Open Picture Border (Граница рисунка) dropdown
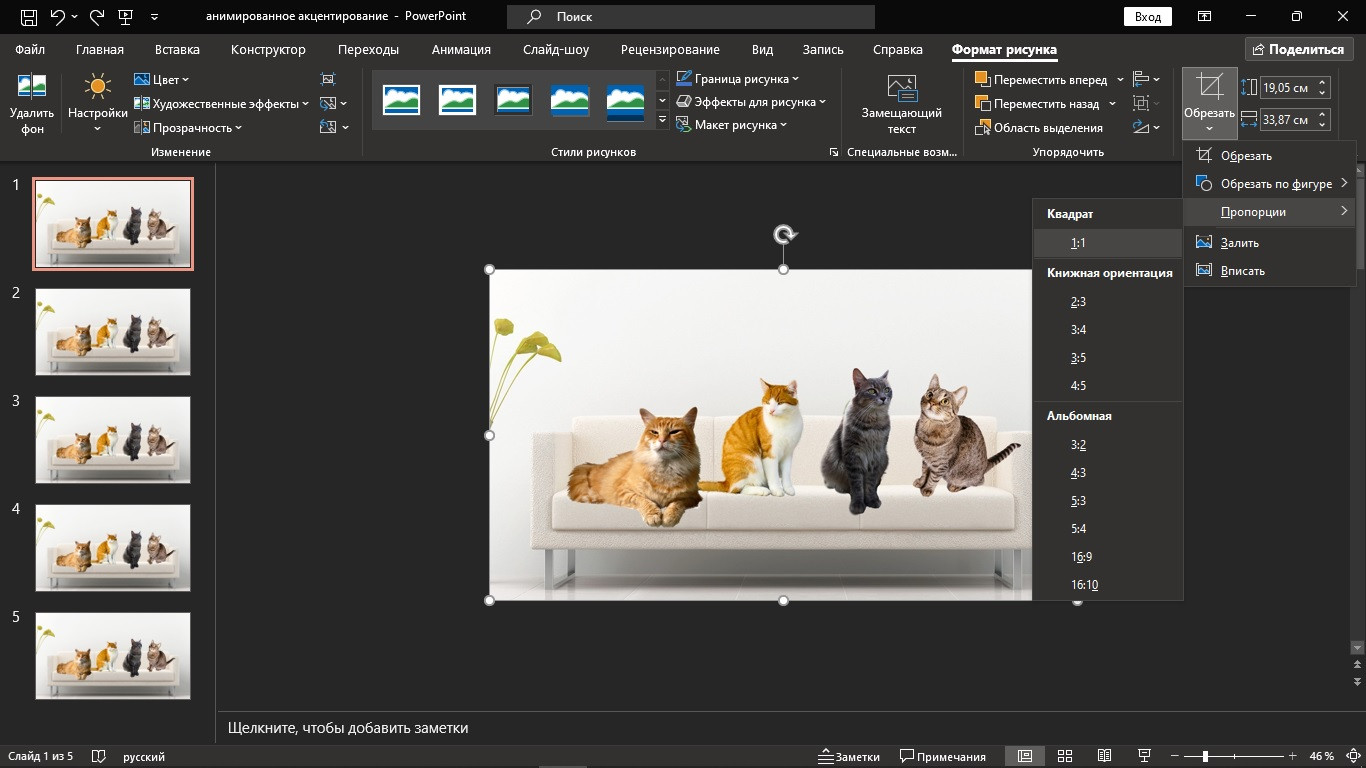The image size is (1366, 768). [x=738, y=79]
